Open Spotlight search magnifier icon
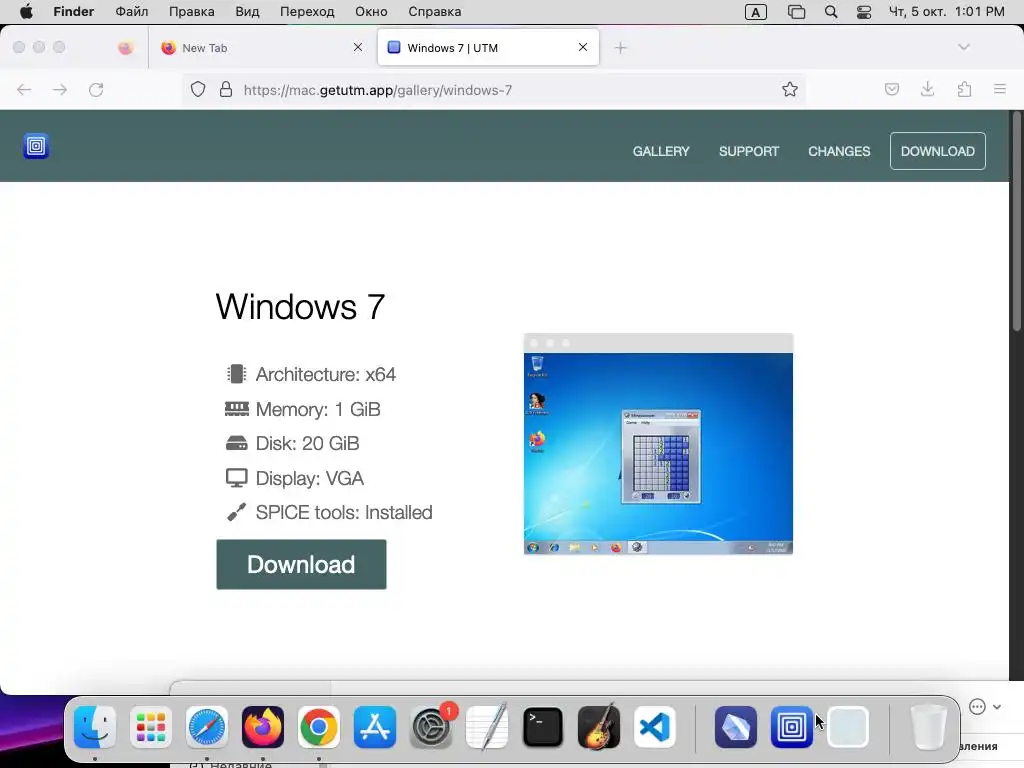Viewport: 1024px width, 768px height. click(831, 12)
